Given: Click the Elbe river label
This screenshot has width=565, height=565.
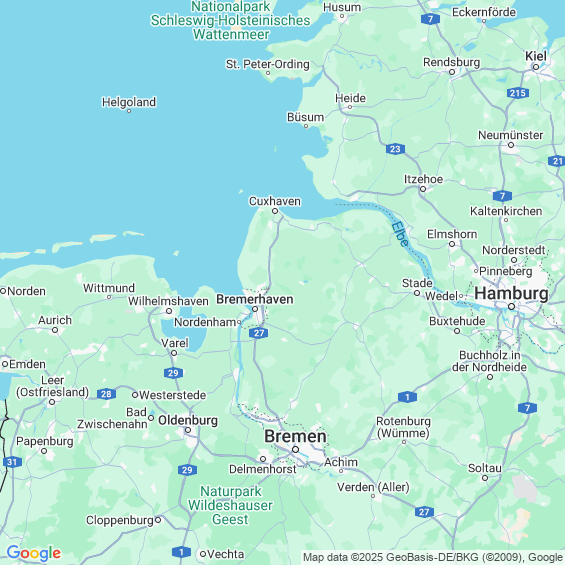Looking at the screenshot, I should point(400,234).
